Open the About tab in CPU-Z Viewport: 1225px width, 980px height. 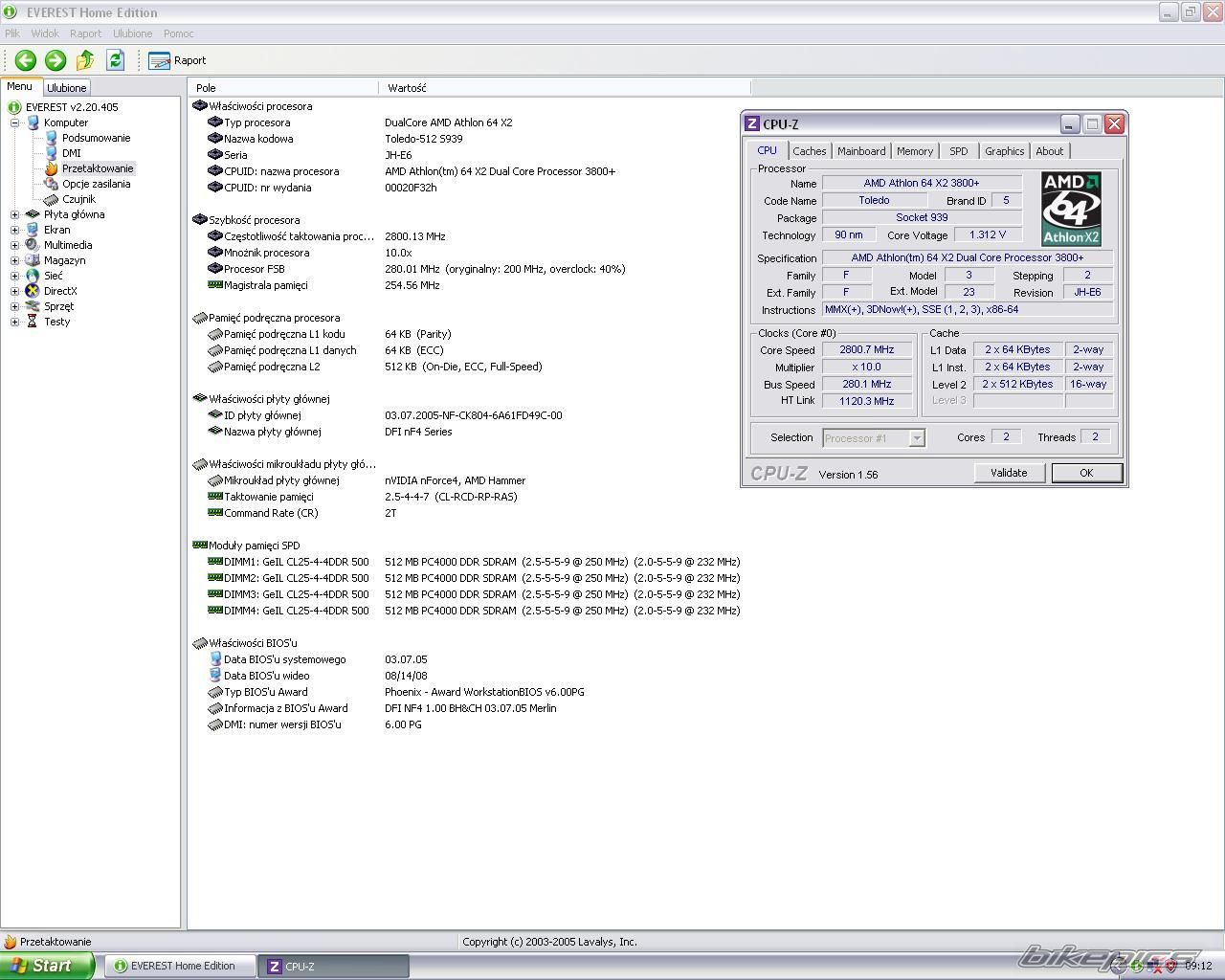[1050, 151]
